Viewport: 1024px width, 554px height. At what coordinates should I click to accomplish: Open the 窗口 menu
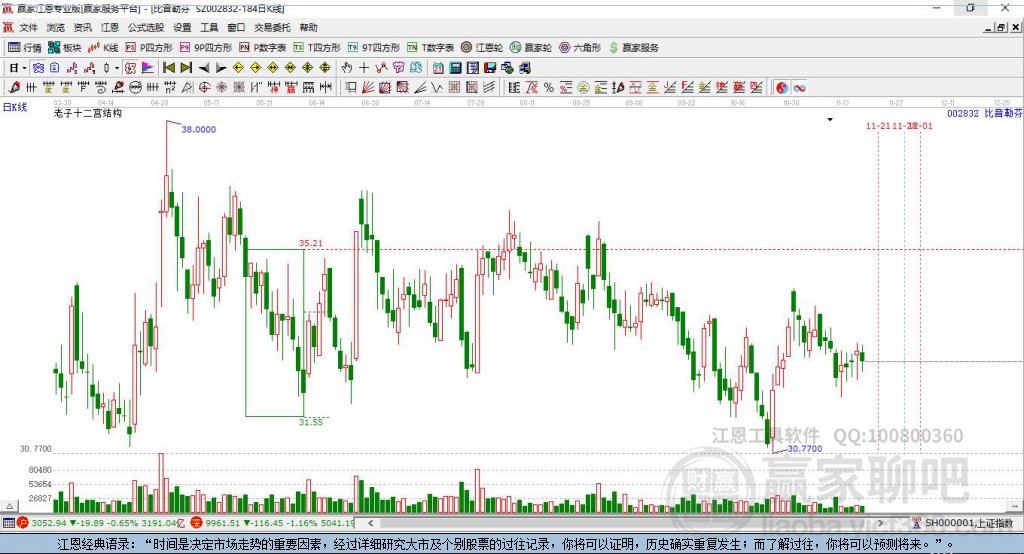coord(236,27)
